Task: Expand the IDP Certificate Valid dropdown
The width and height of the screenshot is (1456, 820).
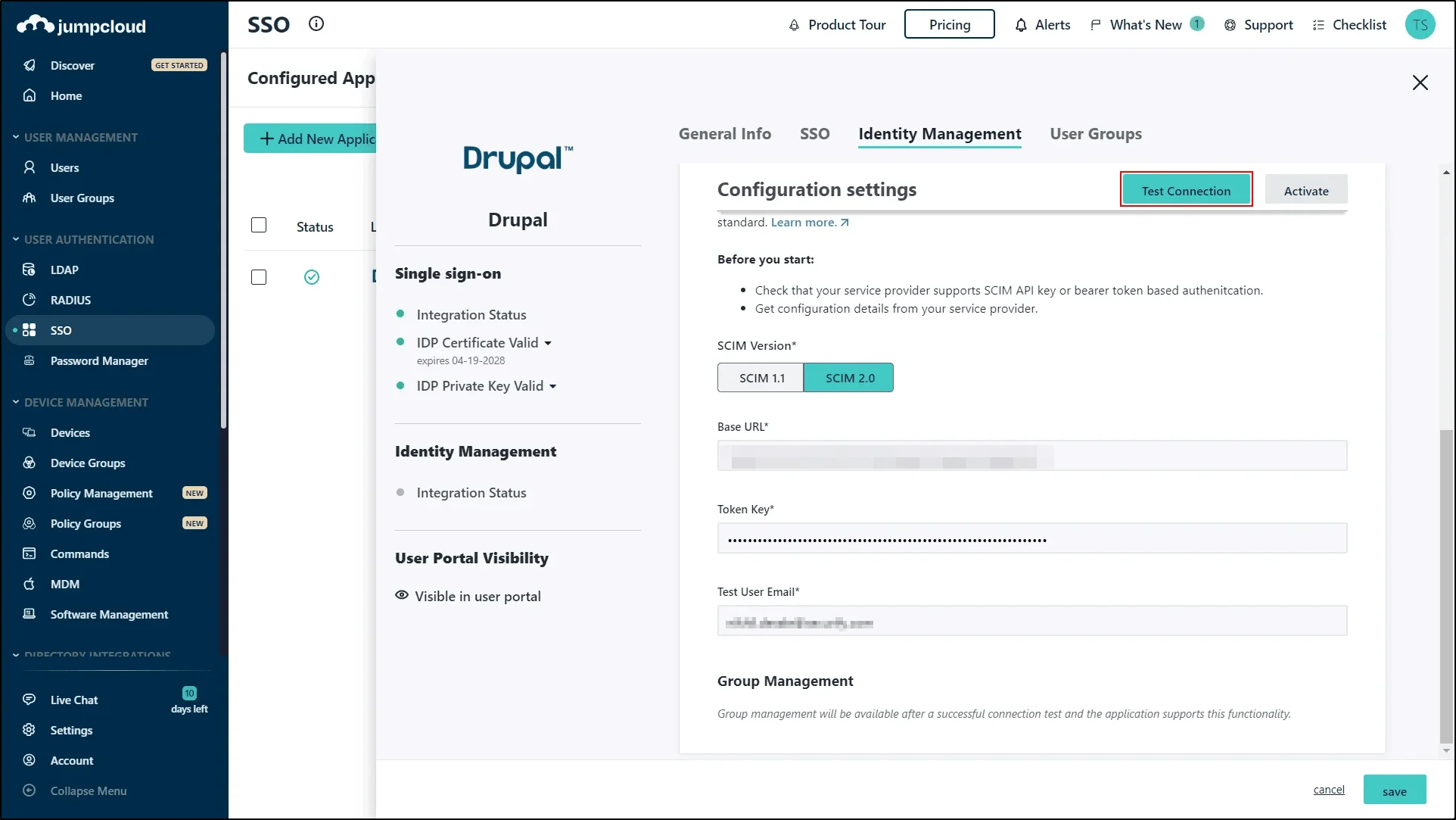Action: [x=548, y=343]
